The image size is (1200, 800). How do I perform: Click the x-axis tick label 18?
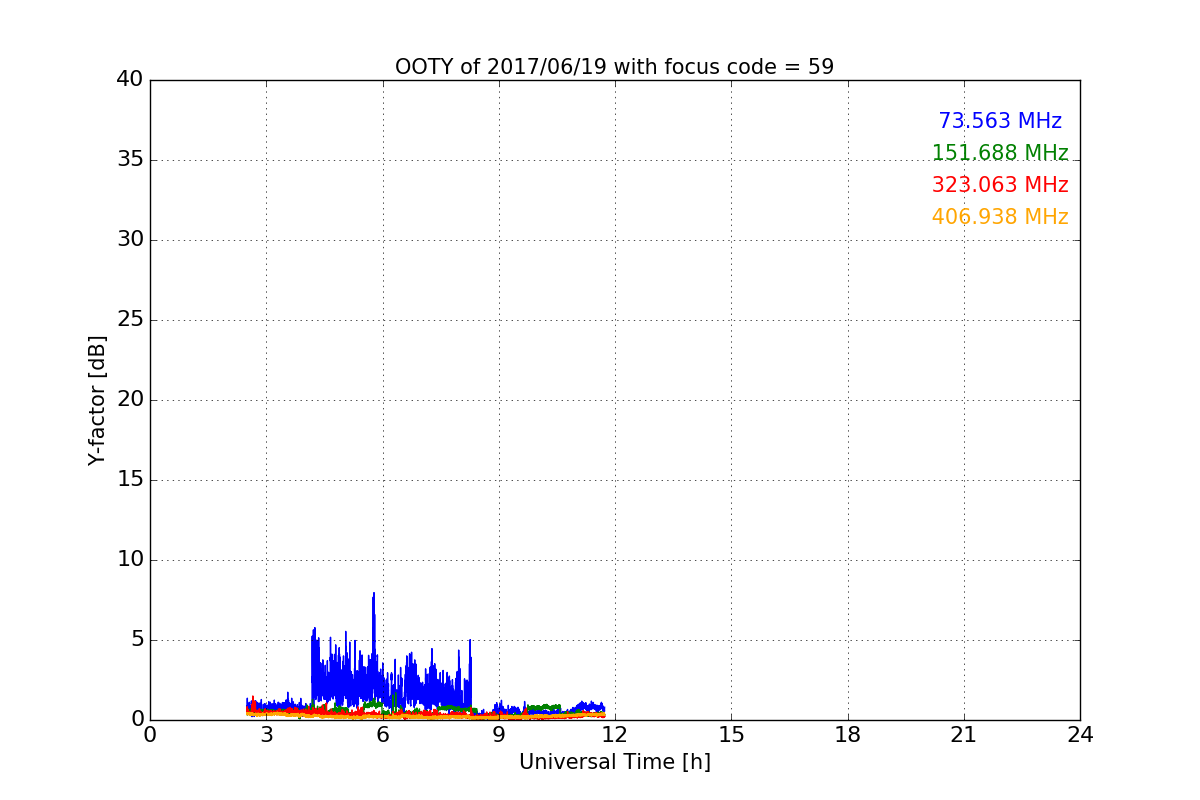[x=848, y=735]
